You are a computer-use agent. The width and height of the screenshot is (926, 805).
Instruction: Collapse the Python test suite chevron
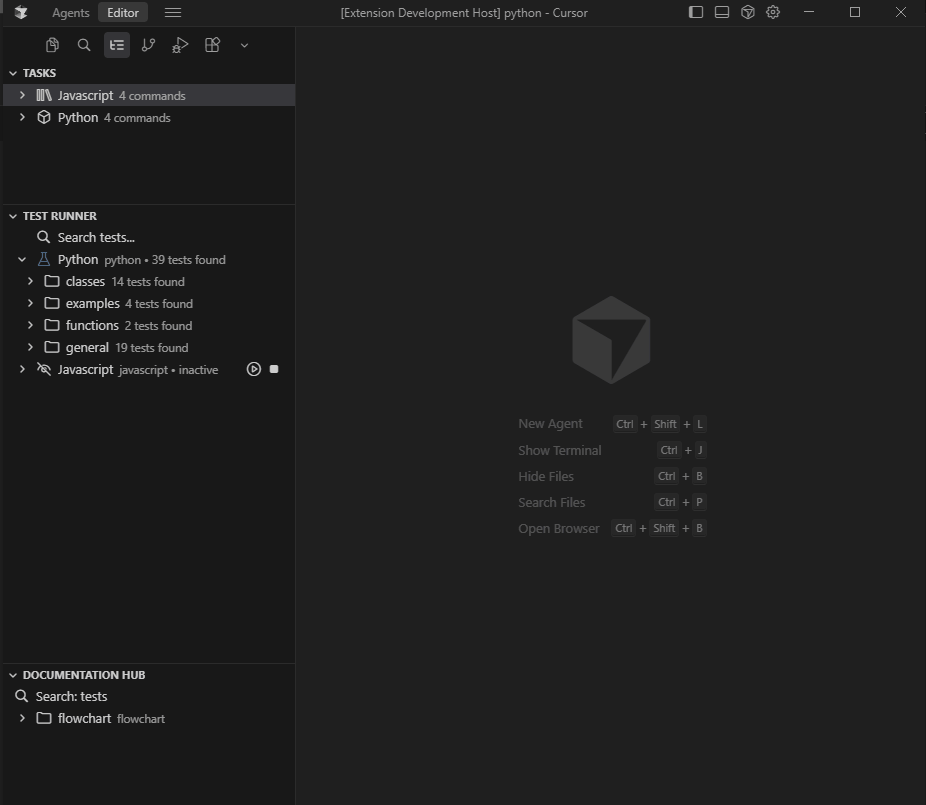(22, 259)
